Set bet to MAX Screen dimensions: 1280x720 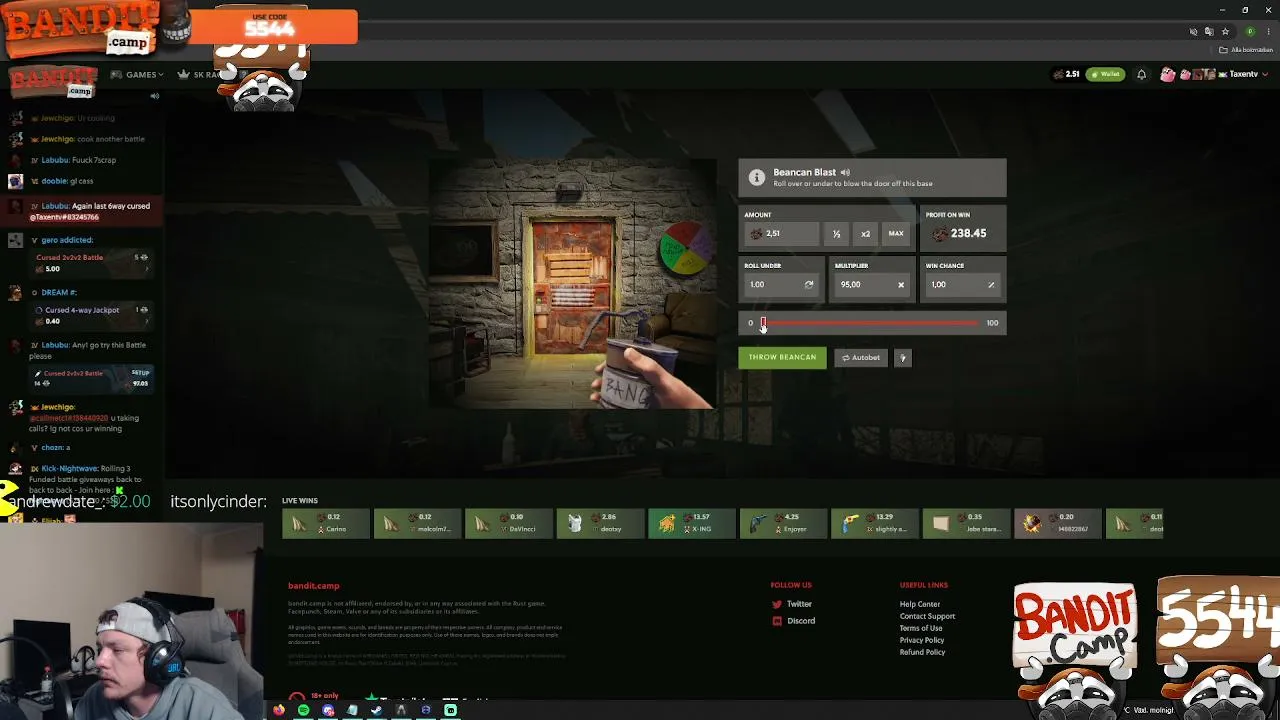896,234
